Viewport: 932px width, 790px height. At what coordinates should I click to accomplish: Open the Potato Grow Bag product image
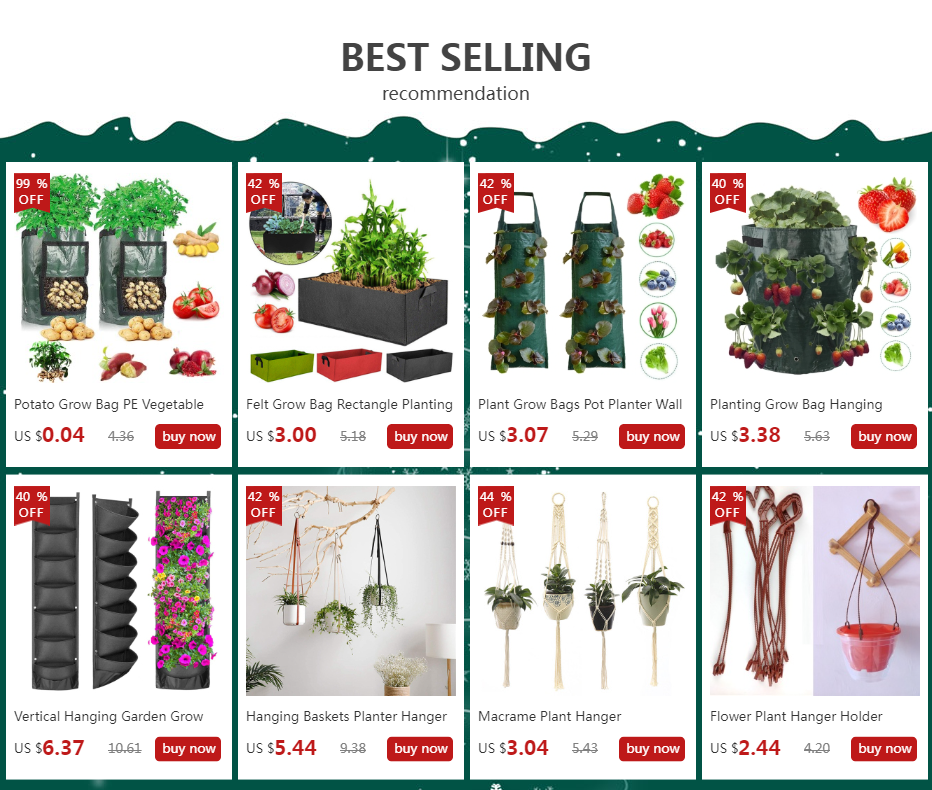pyautogui.click(x=119, y=278)
